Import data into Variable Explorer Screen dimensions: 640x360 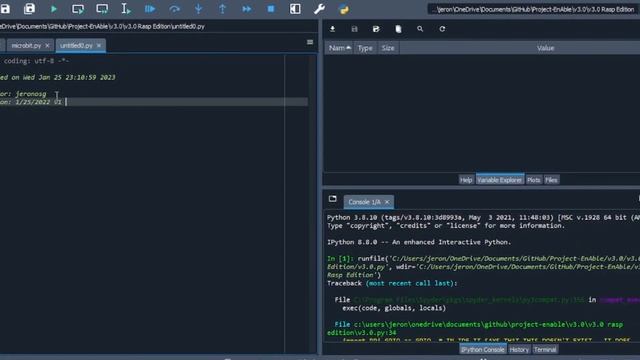click(x=333, y=29)
